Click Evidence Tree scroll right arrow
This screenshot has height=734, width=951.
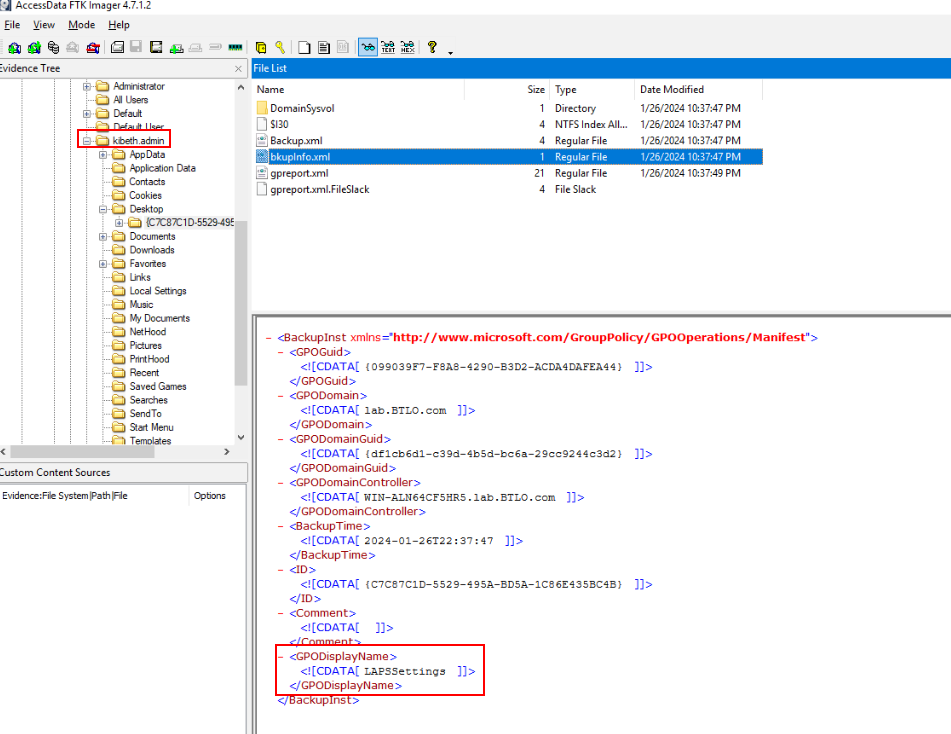[x=227, y=452]
